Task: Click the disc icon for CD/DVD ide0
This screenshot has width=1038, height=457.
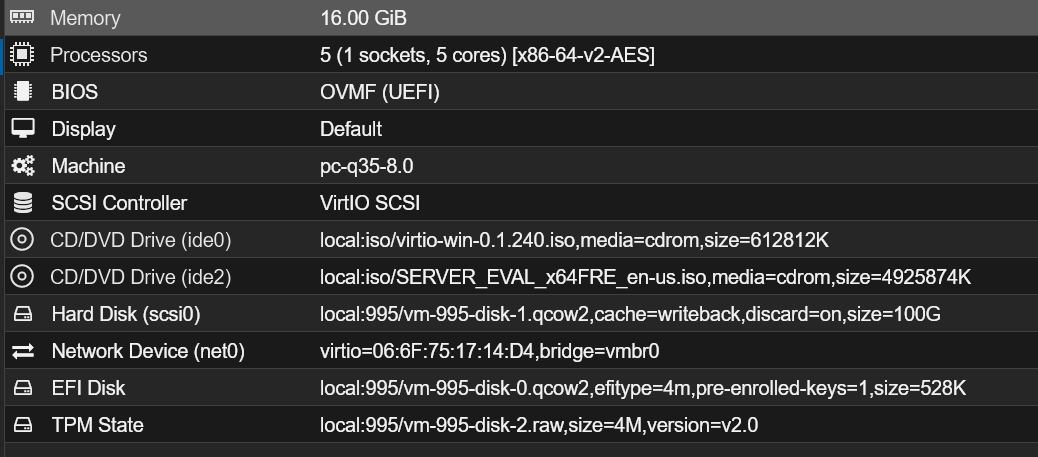Action: click(x=22, y=240)
